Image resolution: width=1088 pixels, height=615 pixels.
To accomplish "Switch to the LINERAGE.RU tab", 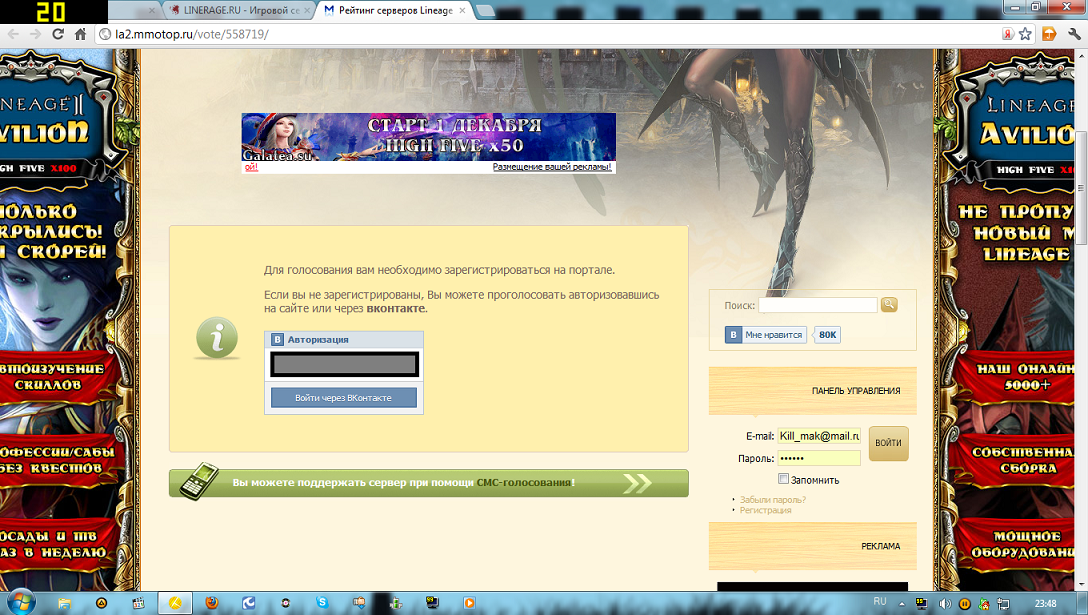I will pos(241,10).
